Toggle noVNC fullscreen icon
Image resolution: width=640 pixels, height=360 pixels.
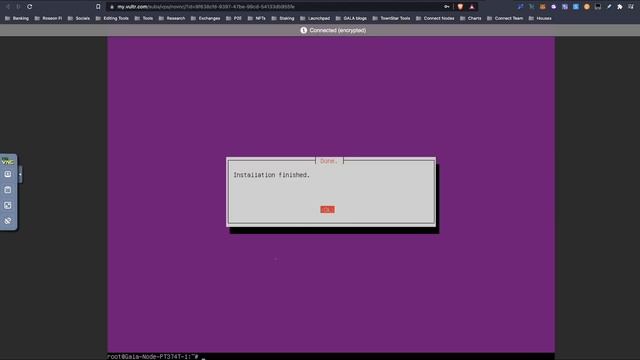[8, 205]
